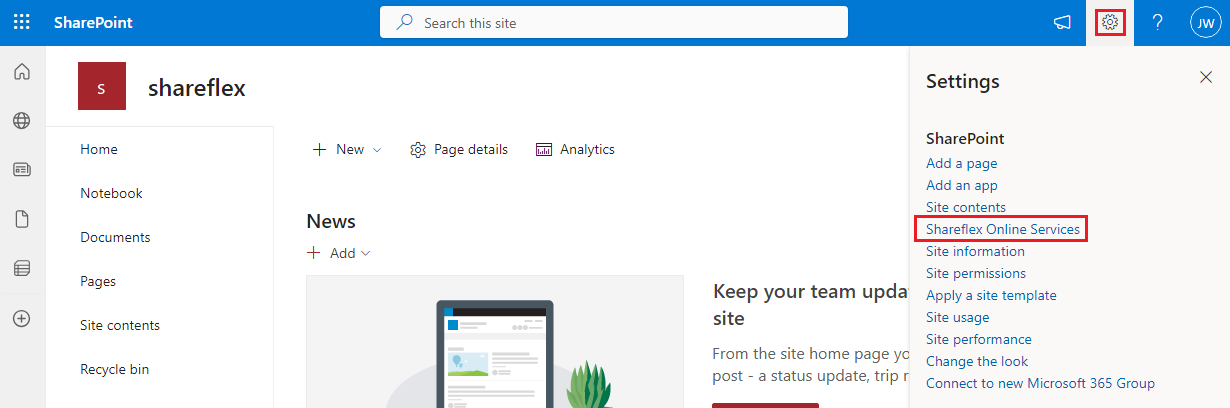Image resolution: width=1230 pixels, height=408 pixels.
Task: Open the JW account avatar
Action: 1205,23
